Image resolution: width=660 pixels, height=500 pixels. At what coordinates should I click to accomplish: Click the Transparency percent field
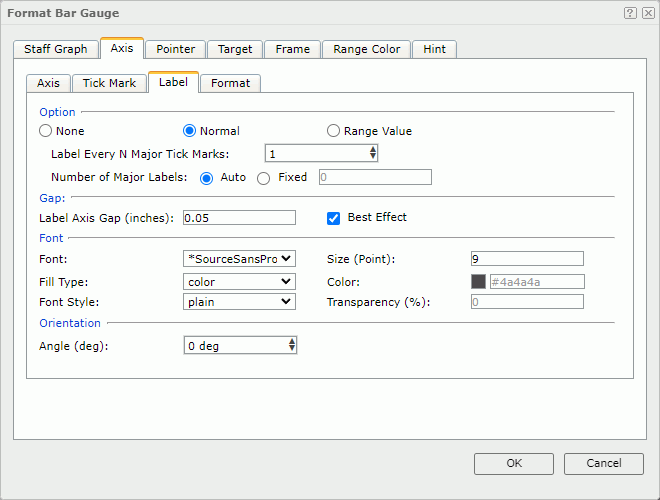pyautogui.click(x=527, y=302)
